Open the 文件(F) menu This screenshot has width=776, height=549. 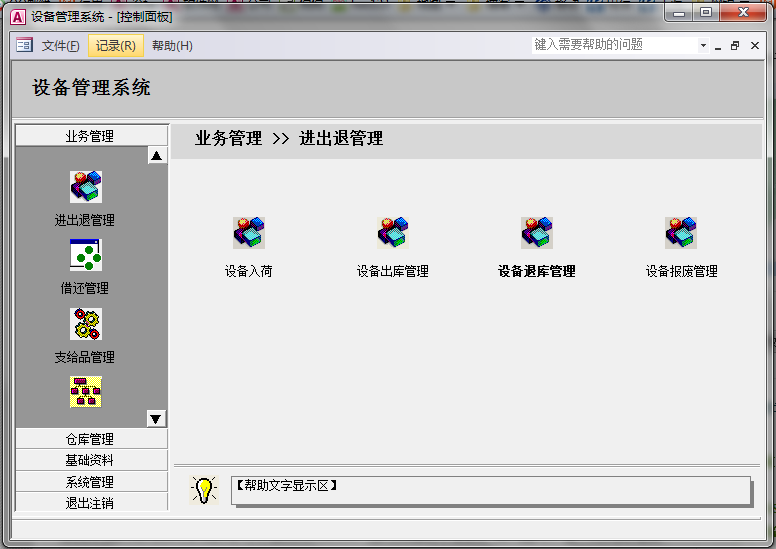click(x=60, y=46)
